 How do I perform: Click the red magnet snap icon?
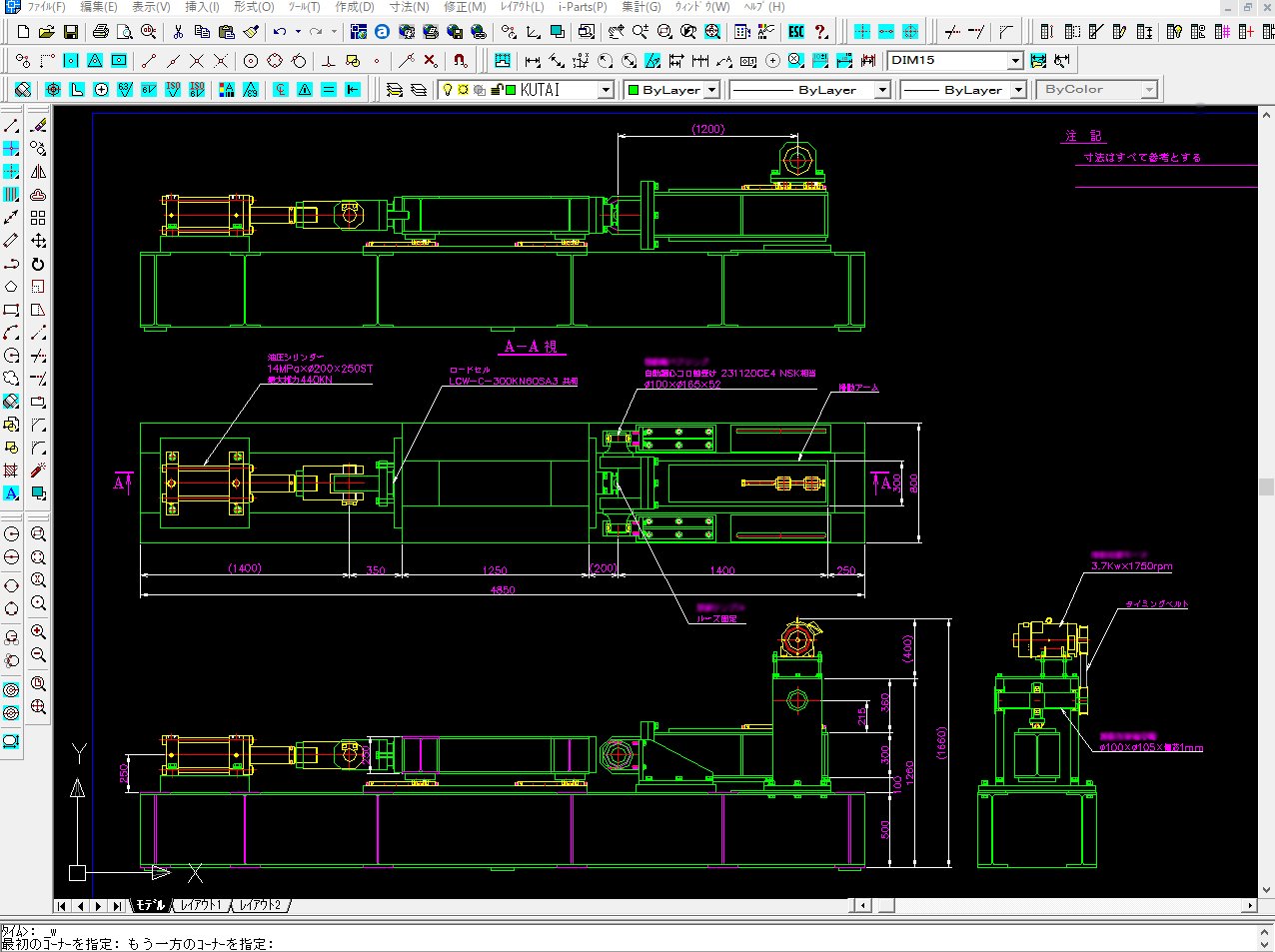[459, 61]
